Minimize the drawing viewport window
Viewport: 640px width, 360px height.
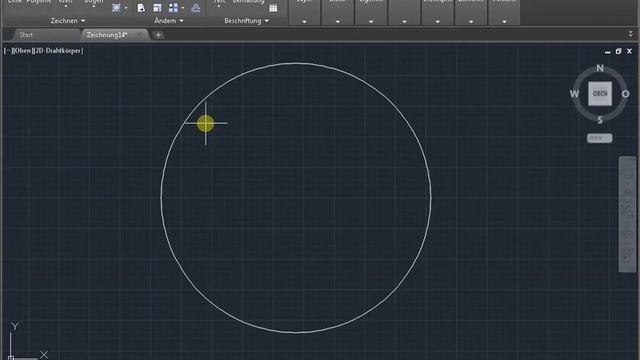(x=608, y=51)
